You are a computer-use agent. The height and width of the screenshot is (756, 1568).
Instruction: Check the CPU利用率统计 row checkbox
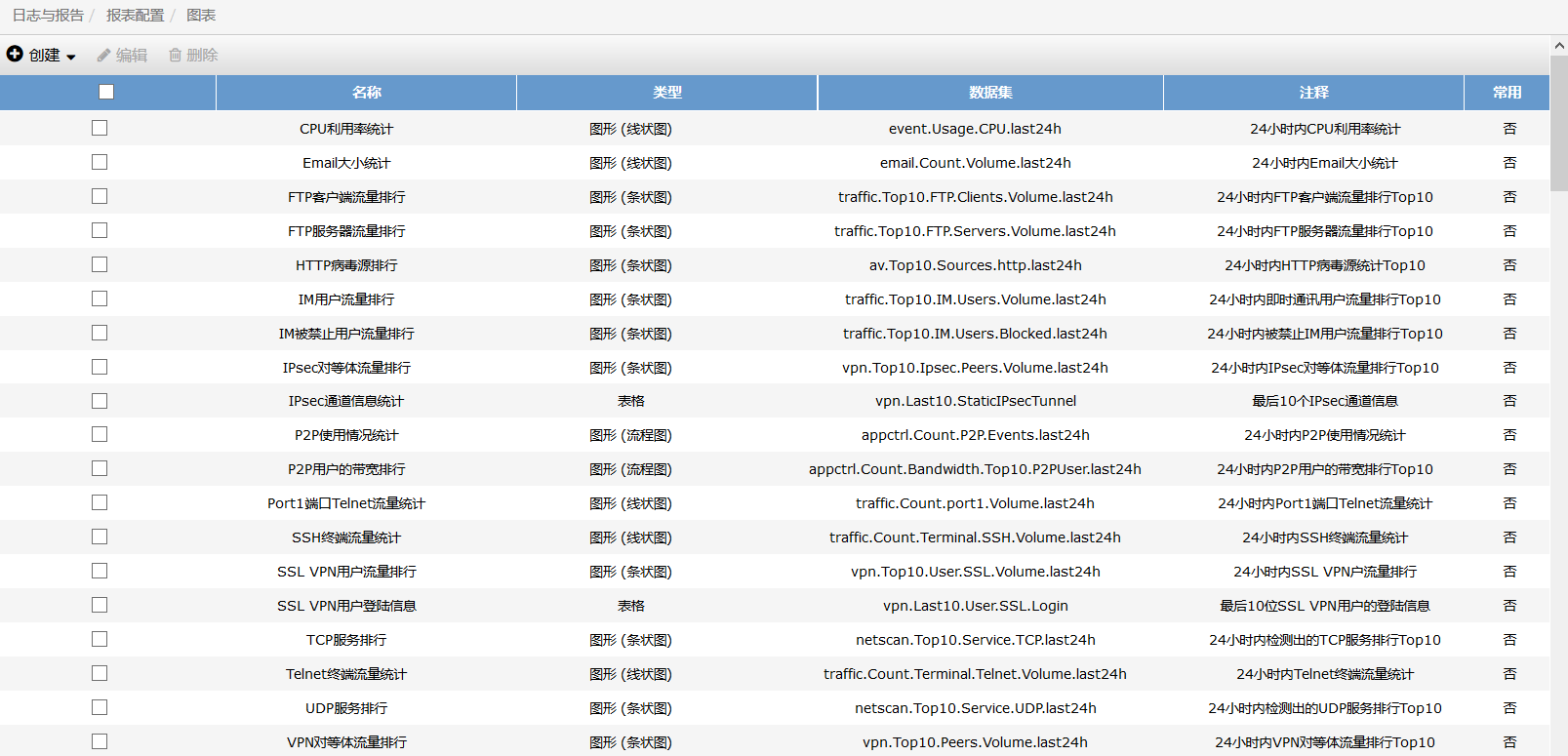[x=100, y=128]
